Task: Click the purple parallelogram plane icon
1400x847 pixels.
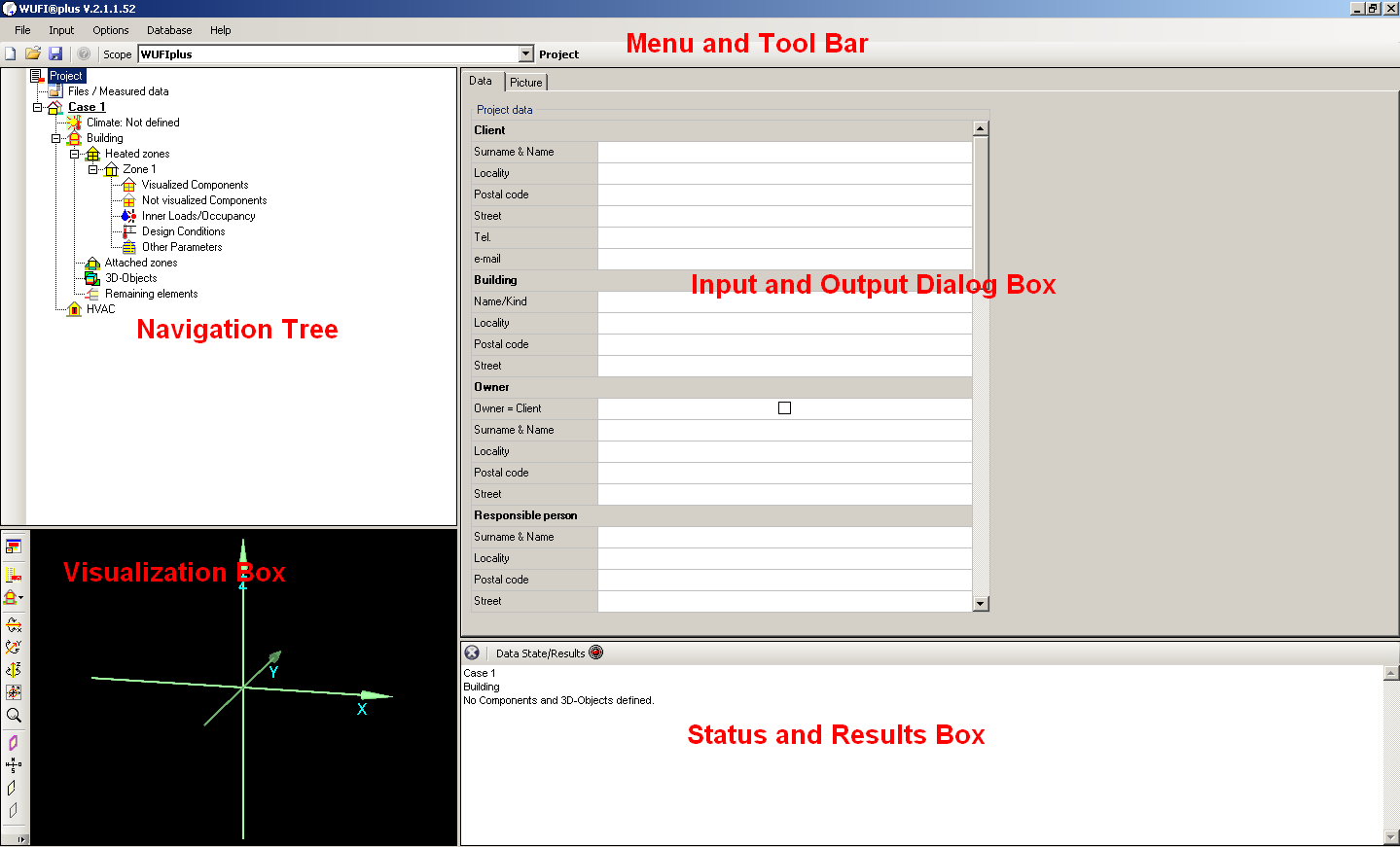Action: (x=14, y=742)
